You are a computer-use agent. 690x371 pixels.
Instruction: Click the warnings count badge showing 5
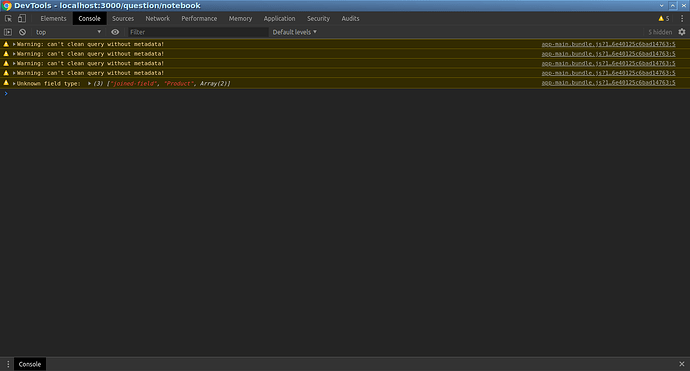click(664, 18)
